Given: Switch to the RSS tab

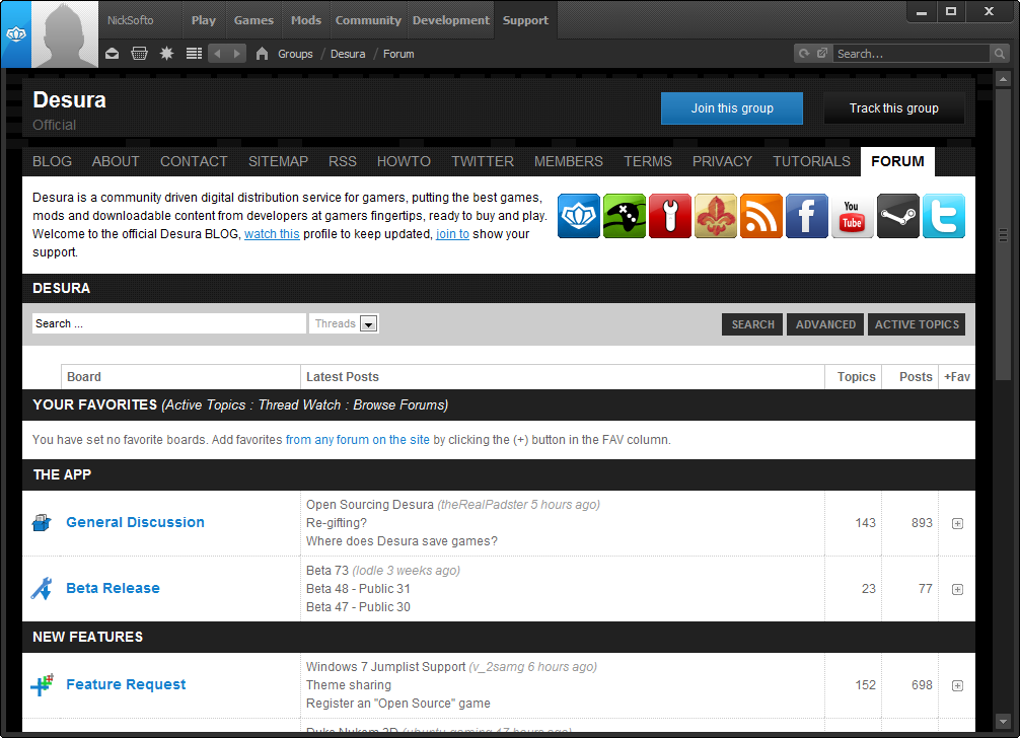Looking at the screenshot, I should (x=342, y=161).
